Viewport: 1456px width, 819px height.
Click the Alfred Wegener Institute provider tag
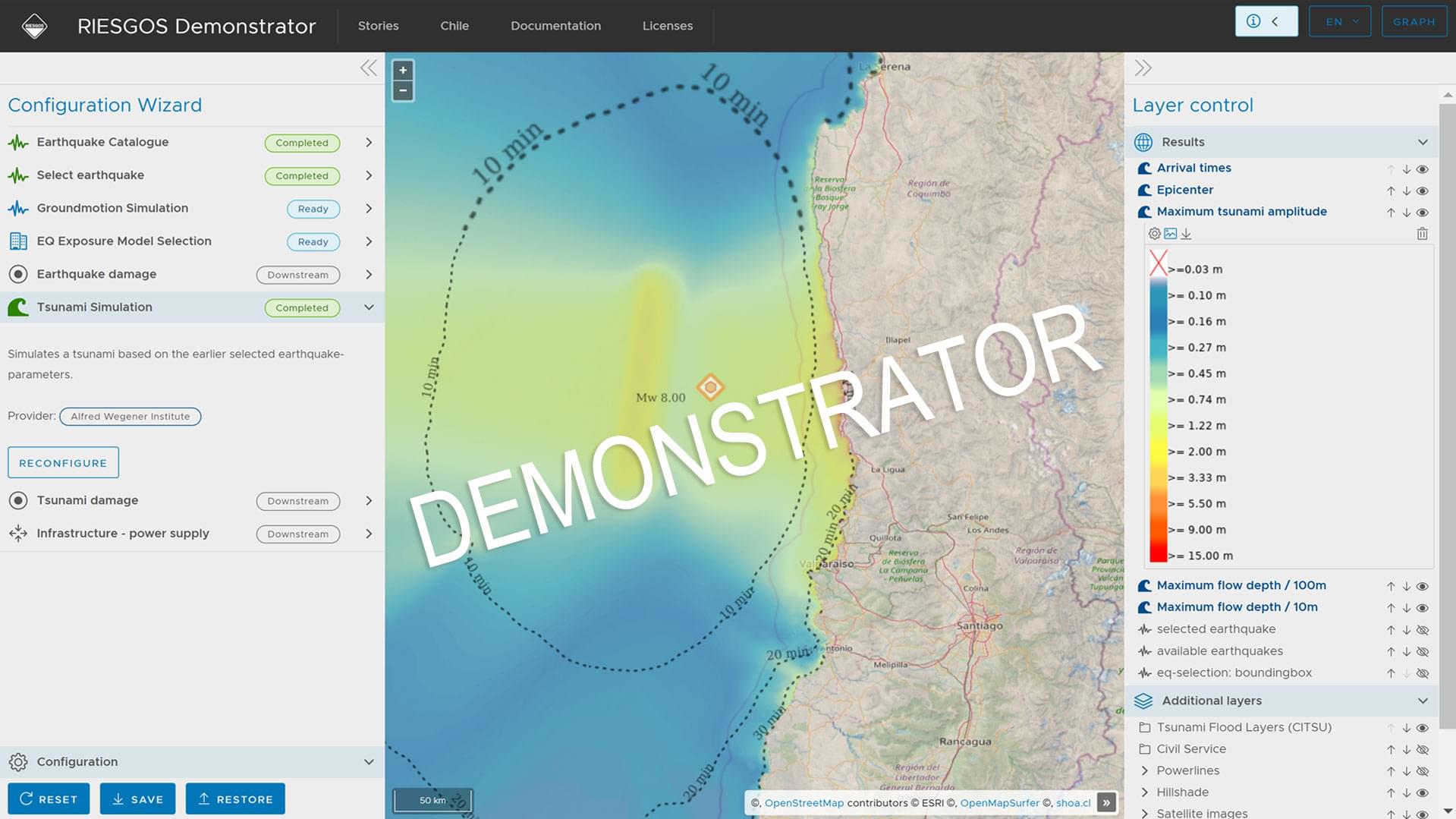[130, 417]
